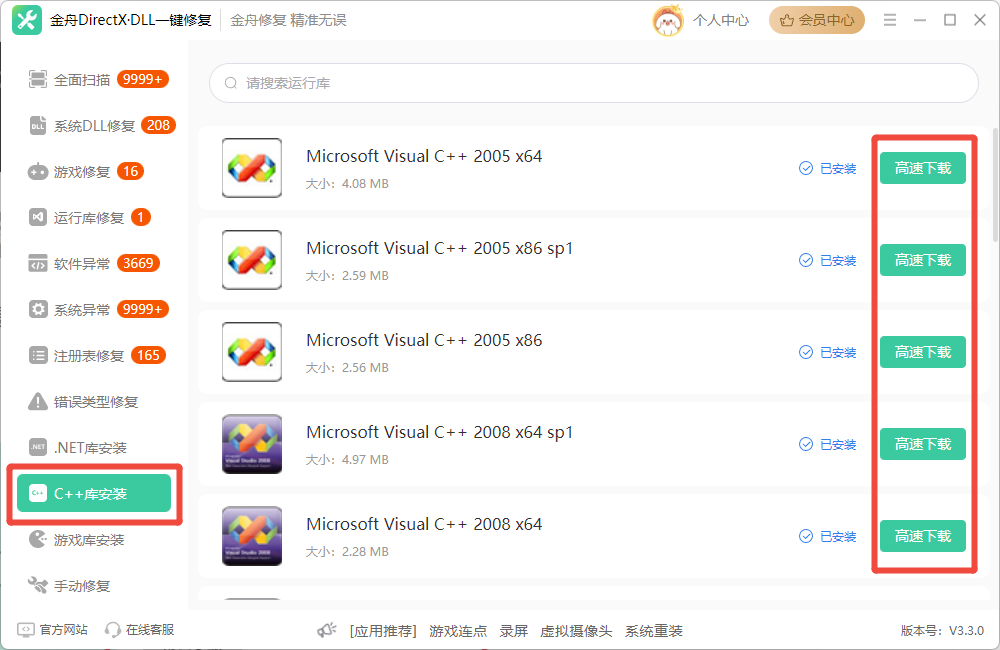Click the 高速下载 button for Visual C++ 2005 x64
The height and width of the screenshot is (650, 1000).
click(923, 168)
